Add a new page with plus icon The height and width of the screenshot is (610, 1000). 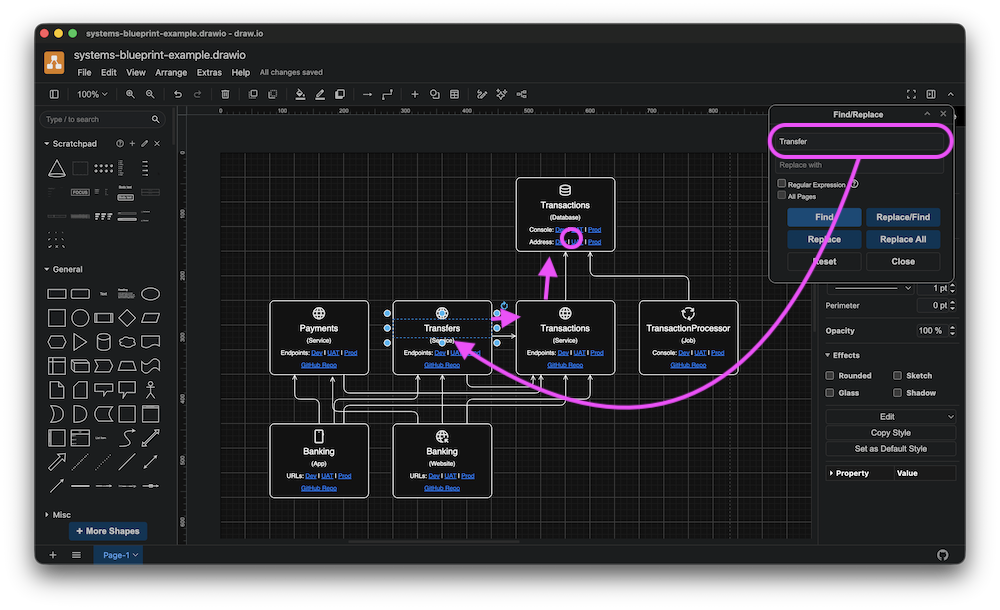[53, 554]
